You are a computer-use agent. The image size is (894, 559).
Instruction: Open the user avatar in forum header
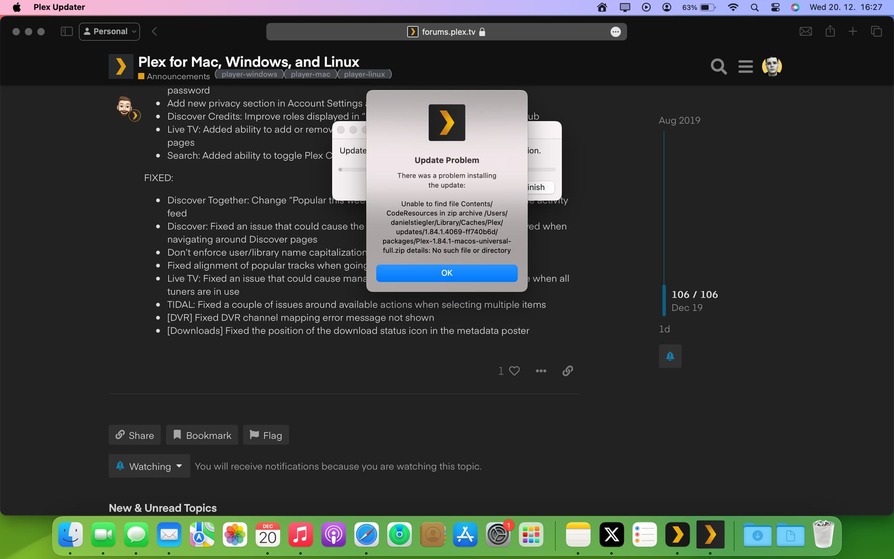coord(771,66)
